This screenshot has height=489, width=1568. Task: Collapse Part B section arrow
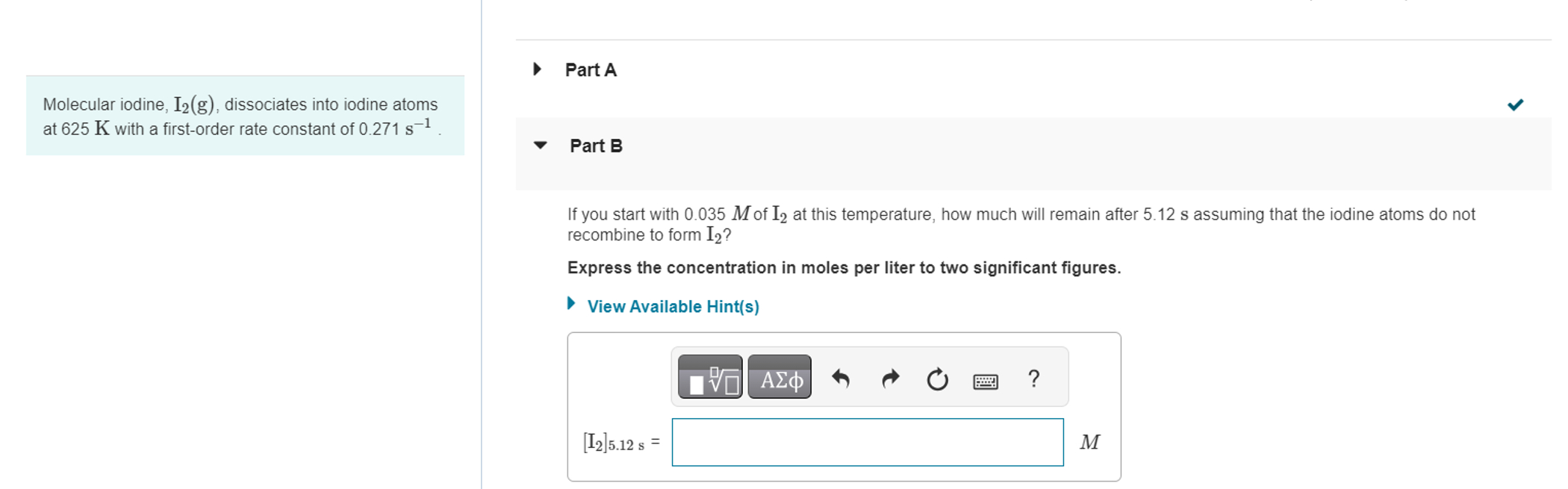pos(541,146)
